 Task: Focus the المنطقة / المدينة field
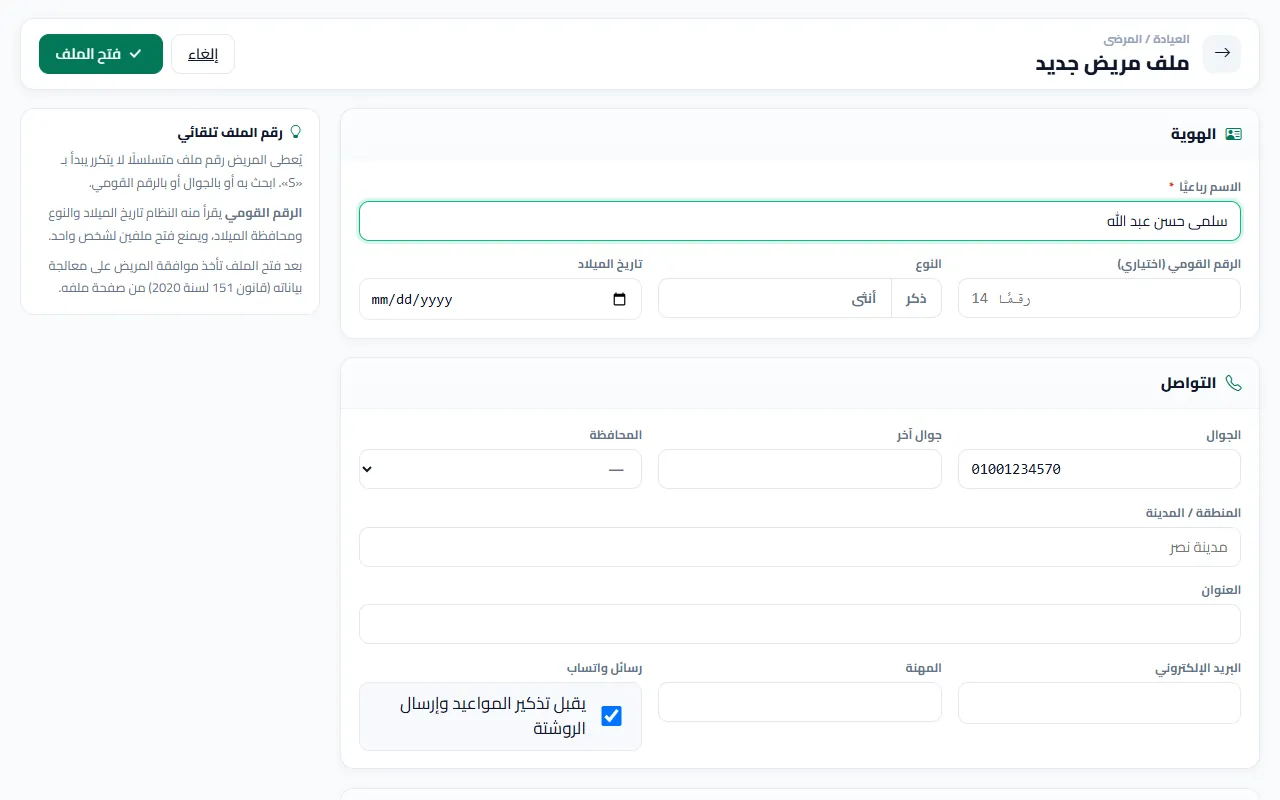[800, 547]
